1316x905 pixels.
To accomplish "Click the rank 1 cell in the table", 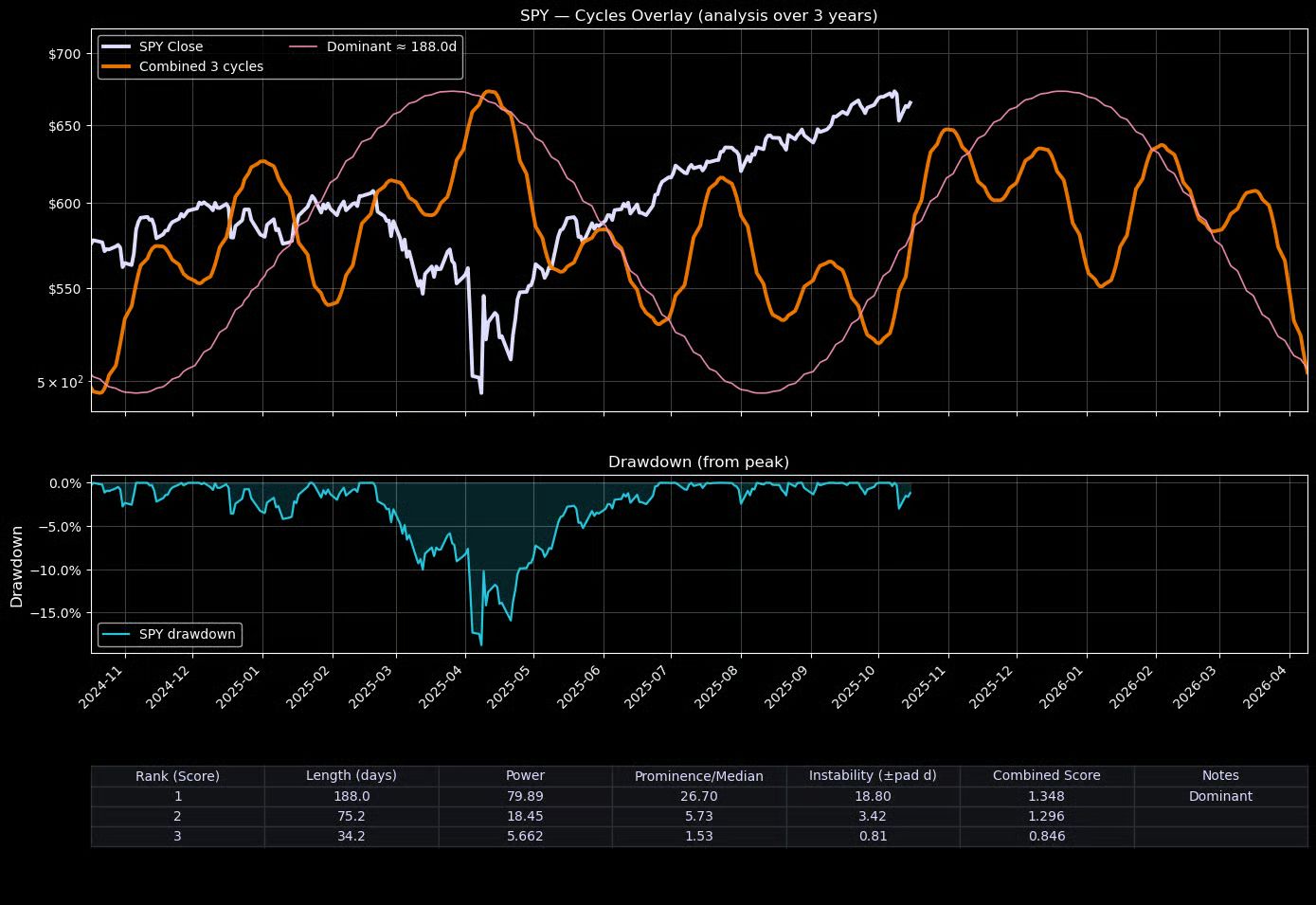I will [x=177, y=797].
